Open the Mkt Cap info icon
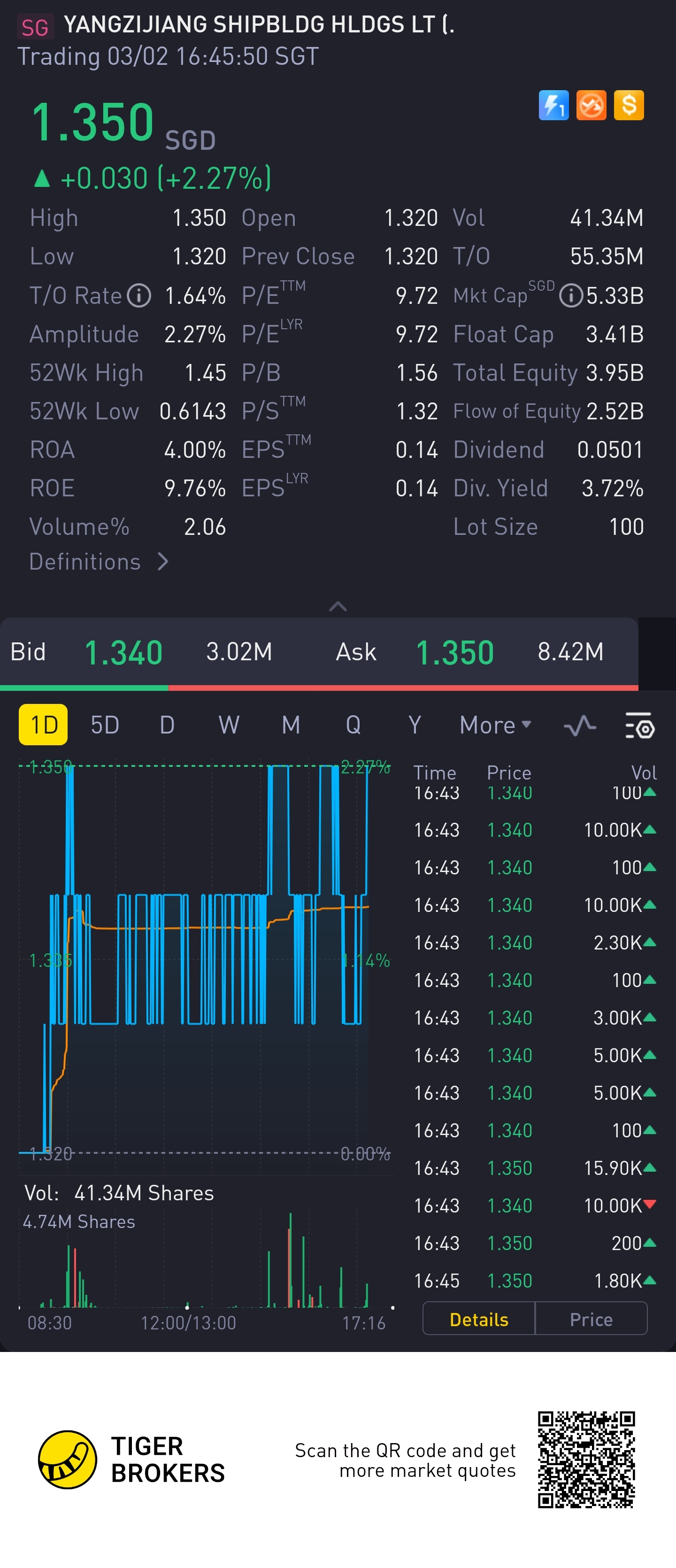This screenshot has width=676, height=1568. tap(571, 296)
